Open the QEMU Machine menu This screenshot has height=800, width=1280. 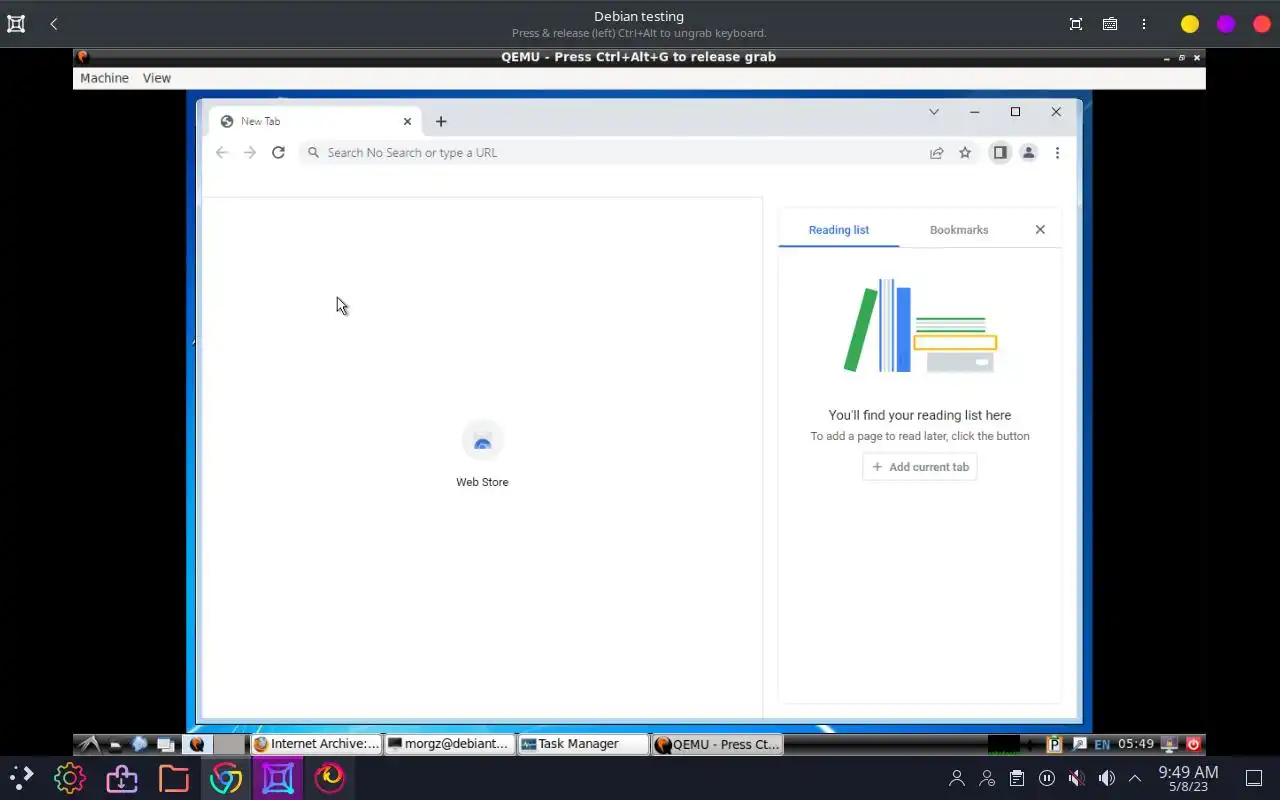click(x=104, y=78)
